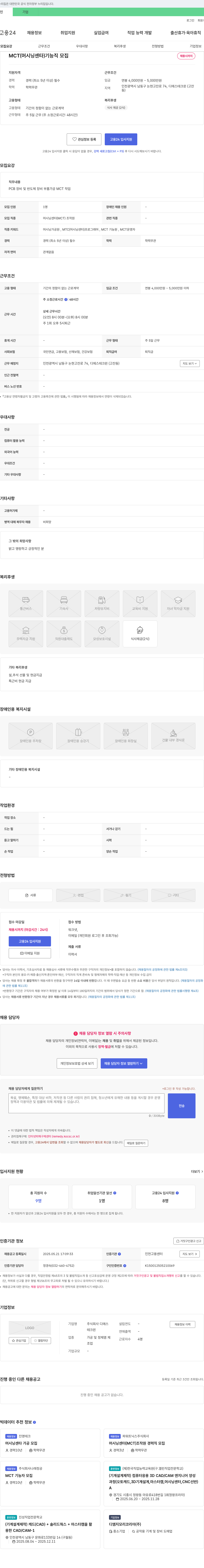The height and width of the screenshot is (1568, 204).
Task: Click the 관심정보 등록 heart button
Action: click(x=84, y=139)
